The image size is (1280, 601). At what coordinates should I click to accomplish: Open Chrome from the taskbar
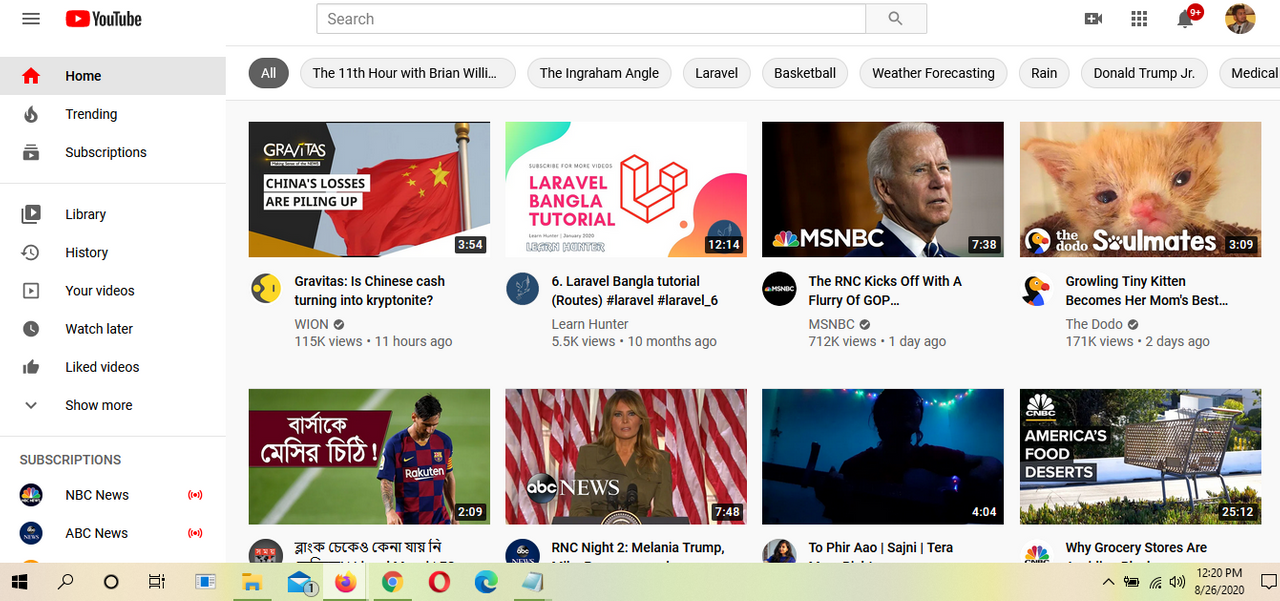tap(392, 581)
